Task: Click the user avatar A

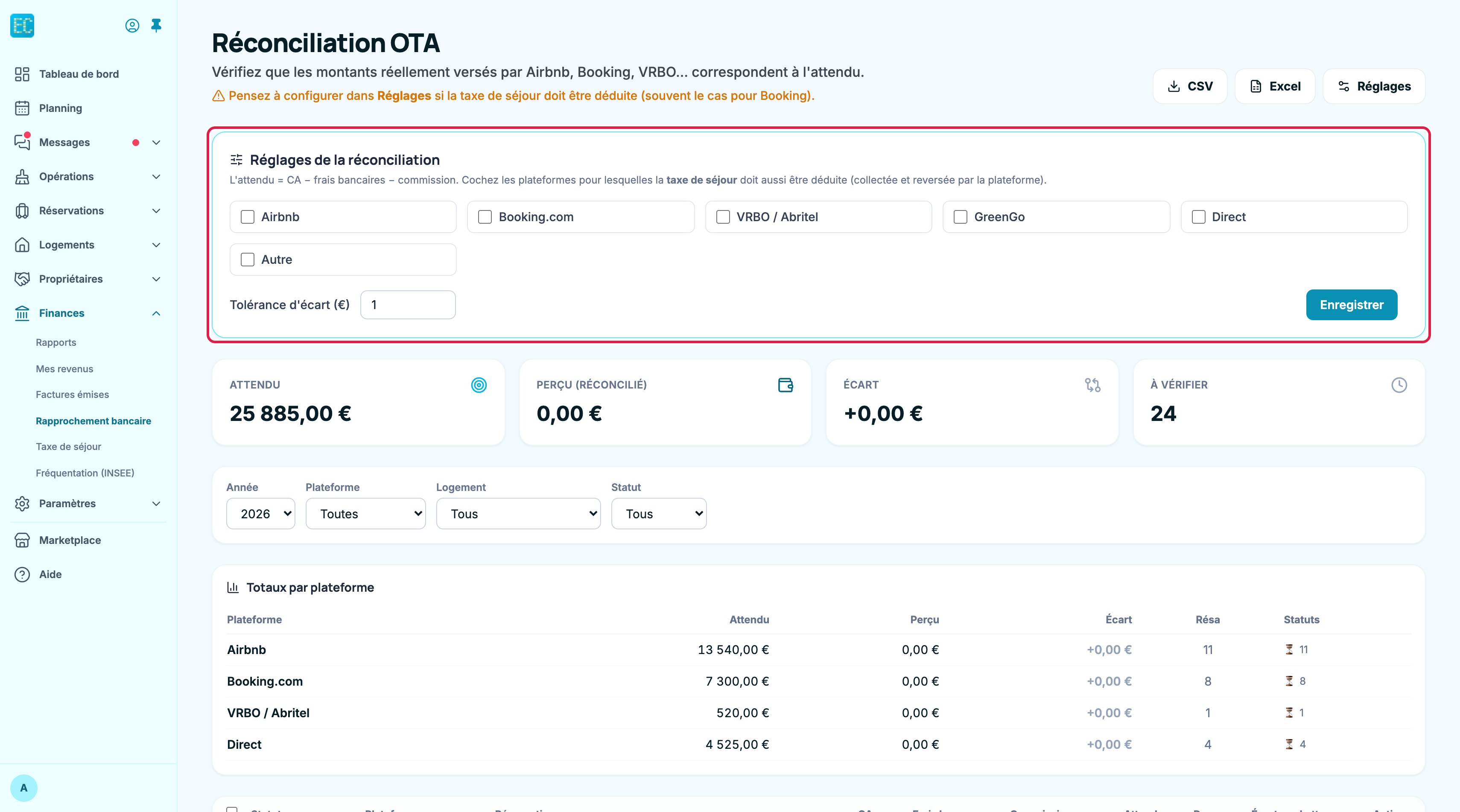Action: (x=24, y=788)
